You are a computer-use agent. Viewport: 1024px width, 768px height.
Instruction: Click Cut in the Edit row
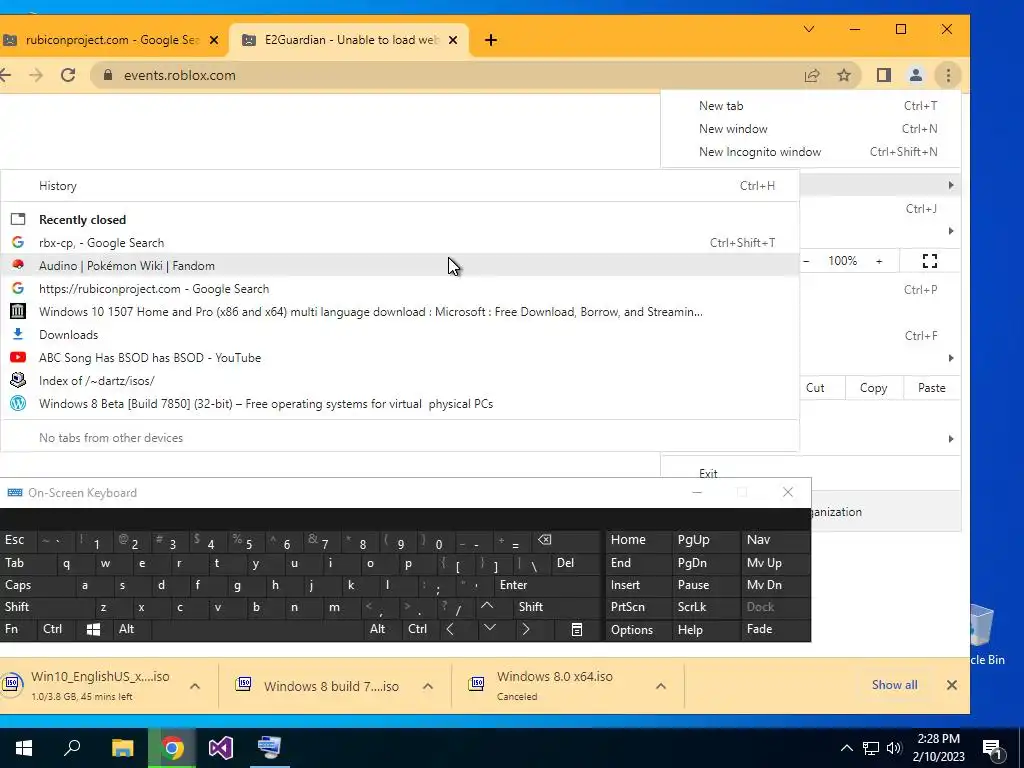(815, 388)
